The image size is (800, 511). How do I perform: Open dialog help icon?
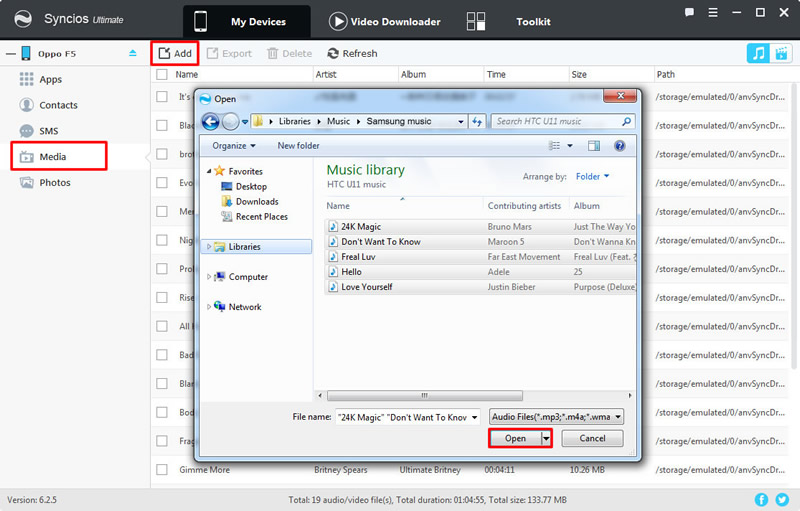619,146
